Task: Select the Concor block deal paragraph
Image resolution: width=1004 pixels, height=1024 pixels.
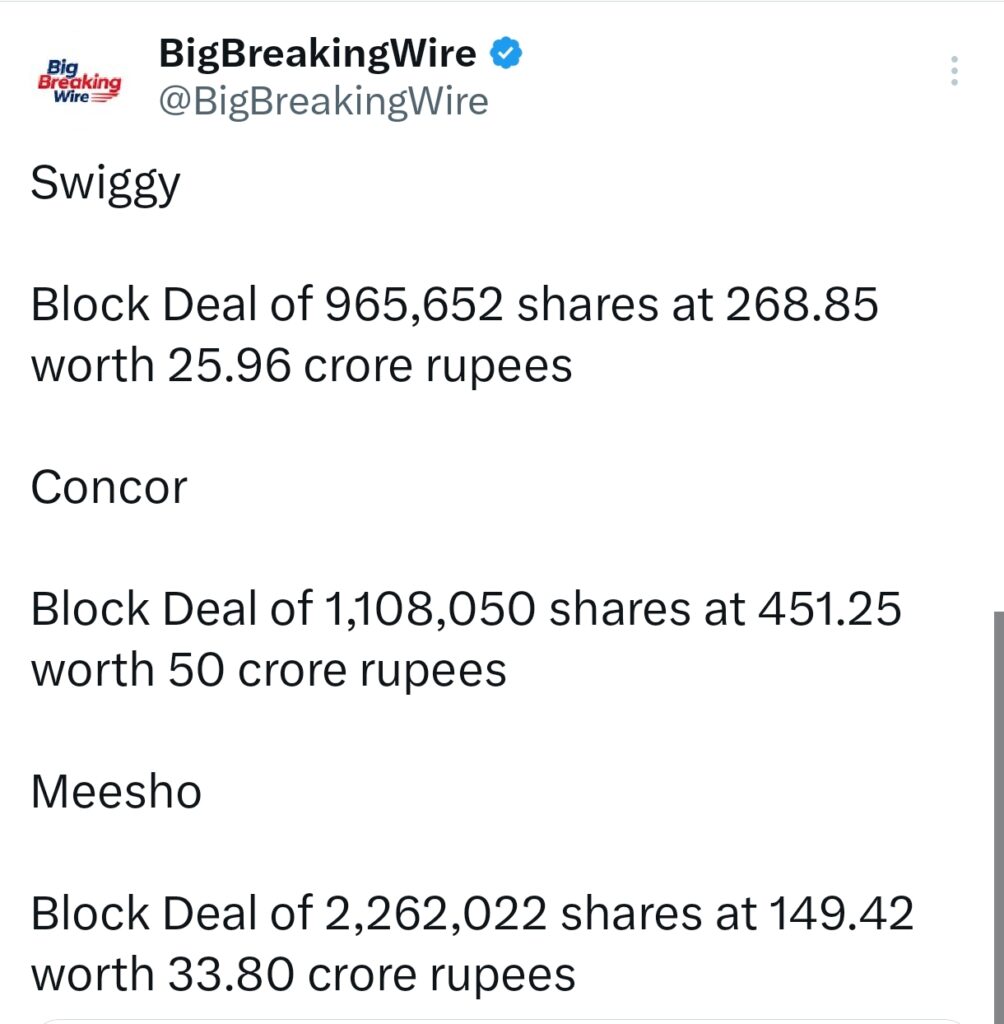Action: pos(466,638)
